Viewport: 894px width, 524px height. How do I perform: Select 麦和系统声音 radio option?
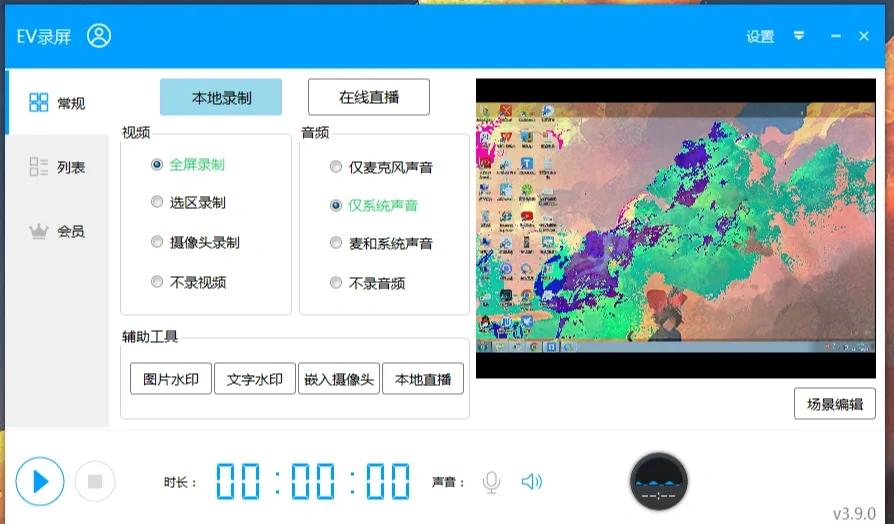point(381,243)
